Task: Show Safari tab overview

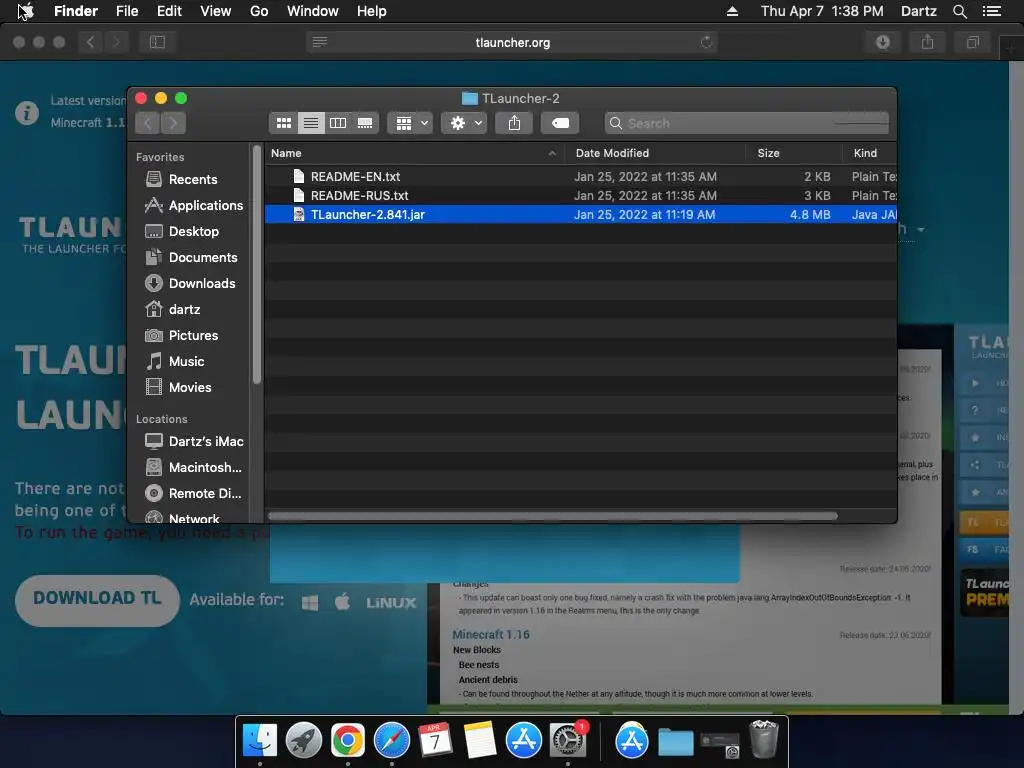Action: pyautogui.click(x=972, y=42)
